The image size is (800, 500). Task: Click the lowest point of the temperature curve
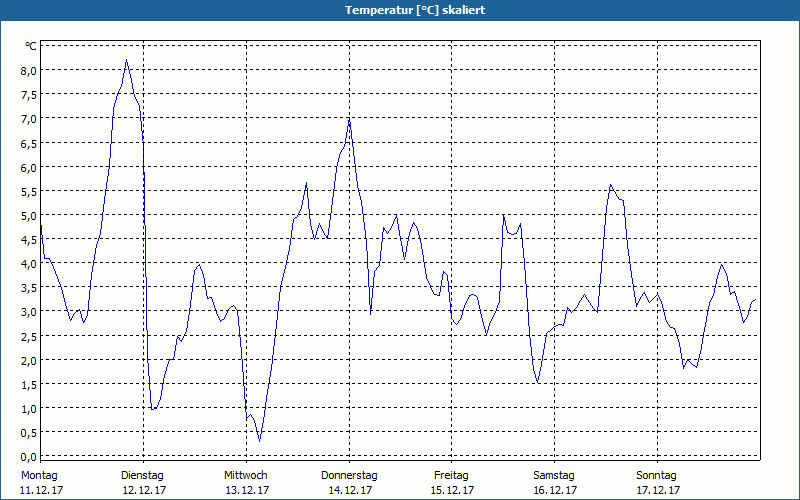pos(259,440)
